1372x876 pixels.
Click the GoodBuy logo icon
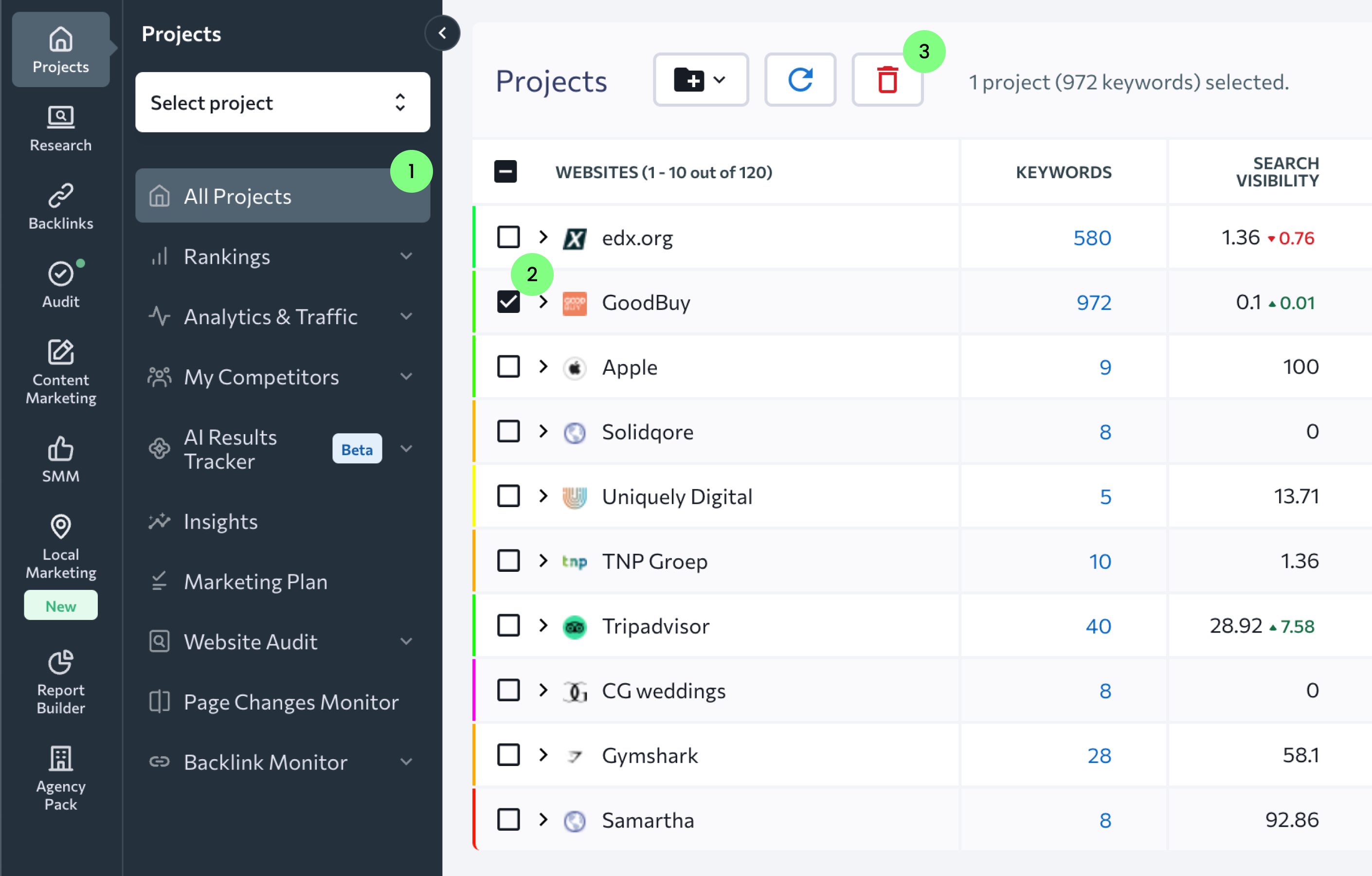tap(574, 303)
